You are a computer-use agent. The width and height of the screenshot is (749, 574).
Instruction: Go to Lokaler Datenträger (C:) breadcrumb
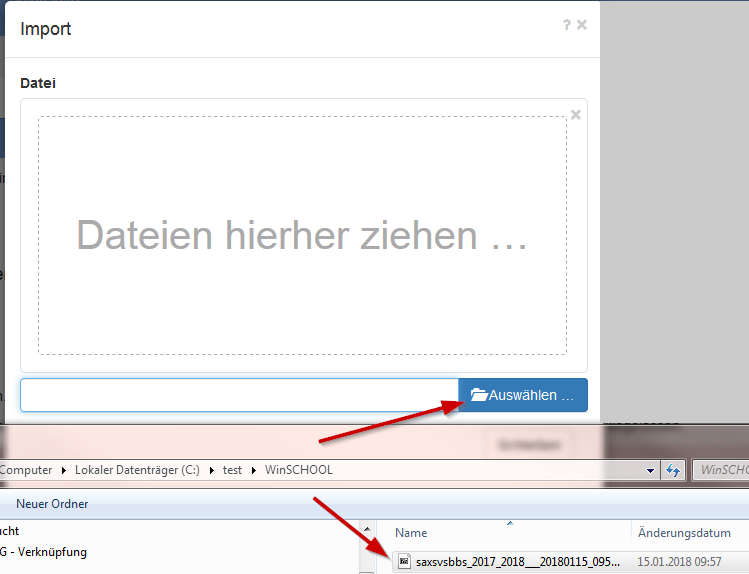click(137, 470)
